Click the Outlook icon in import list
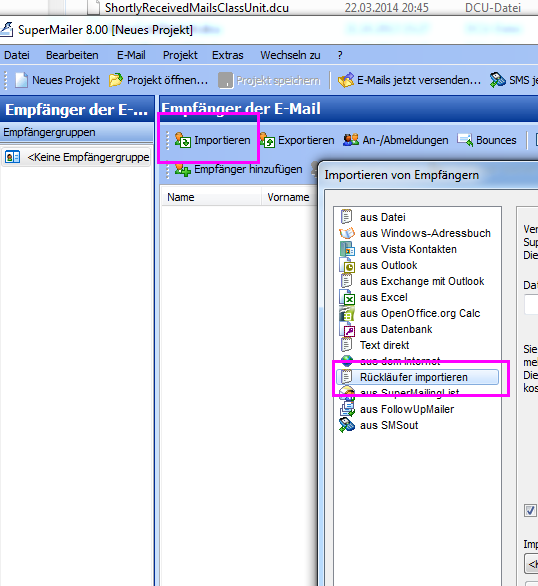538x586 pixels. (x=347, y=265)
